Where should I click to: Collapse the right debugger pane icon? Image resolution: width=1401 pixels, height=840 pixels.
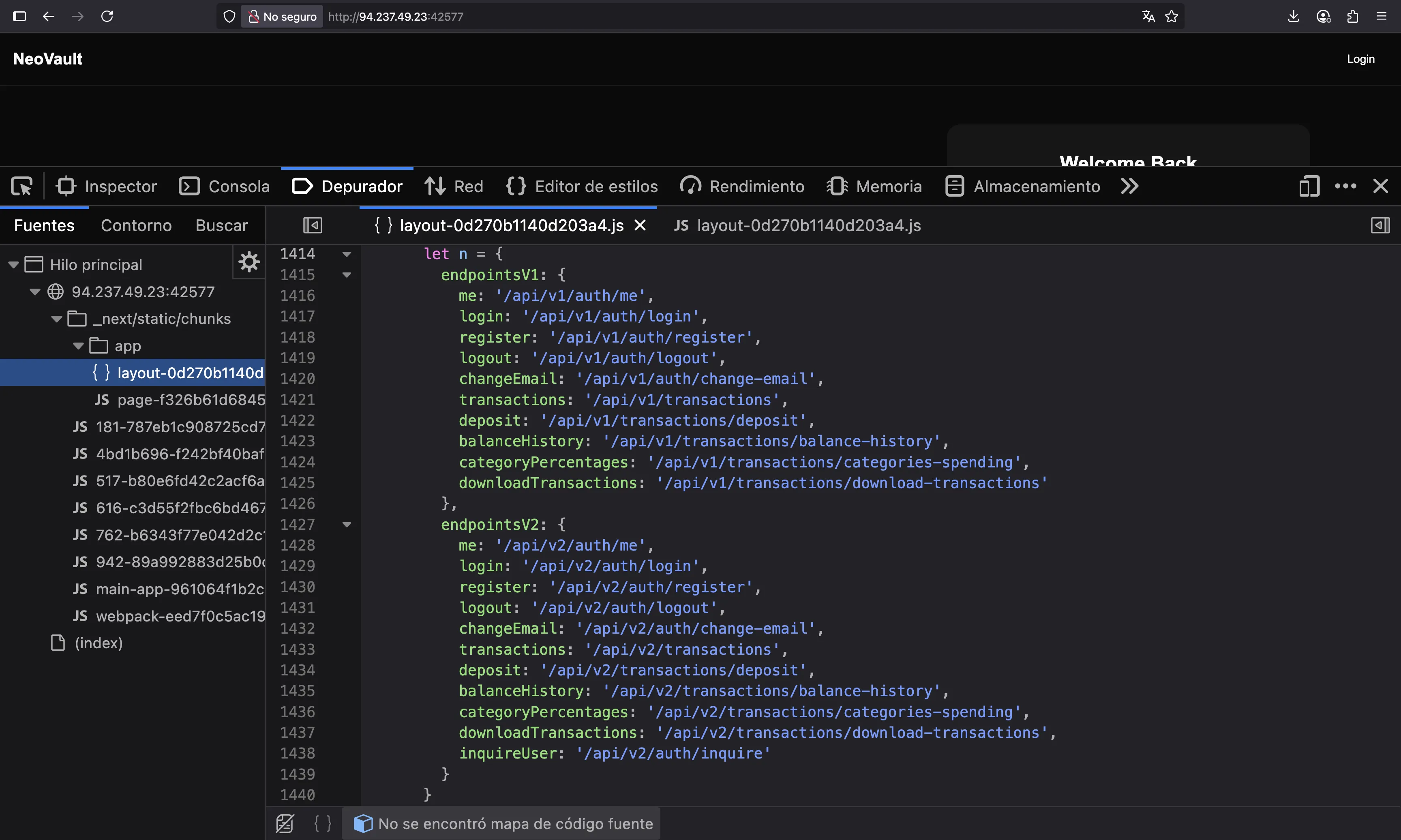1380,225
